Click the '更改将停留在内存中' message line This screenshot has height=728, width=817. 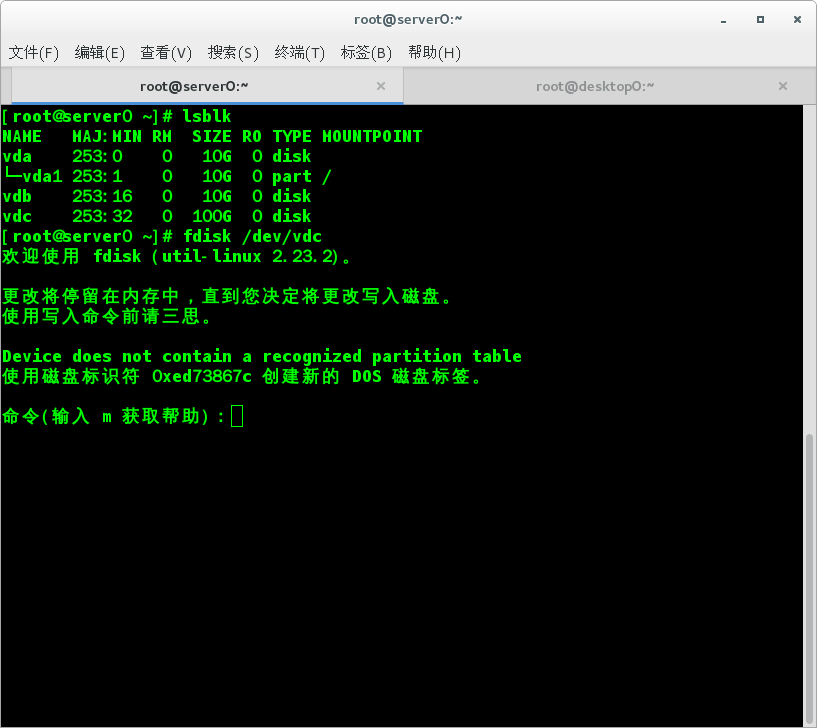[x=227, y=297]
